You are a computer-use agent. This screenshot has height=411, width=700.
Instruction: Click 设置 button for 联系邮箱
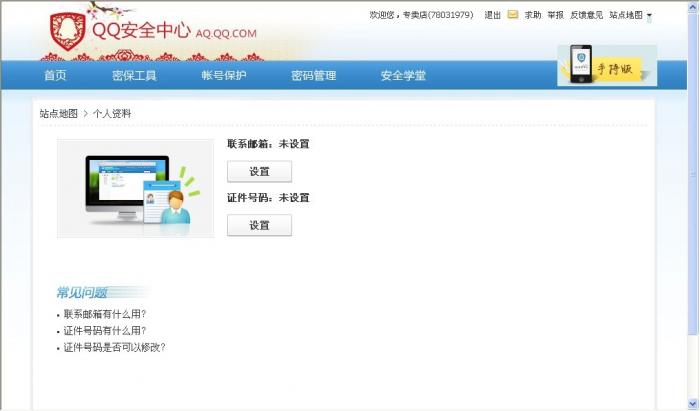point(259,172)
